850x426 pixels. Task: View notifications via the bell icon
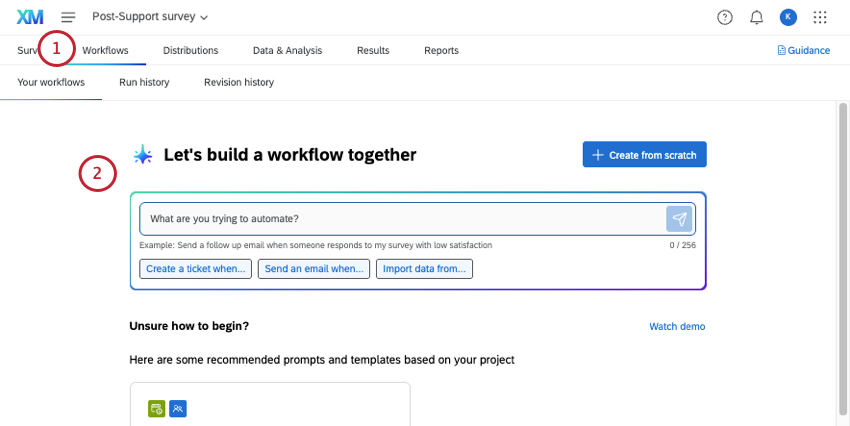[x=756, y=17]
